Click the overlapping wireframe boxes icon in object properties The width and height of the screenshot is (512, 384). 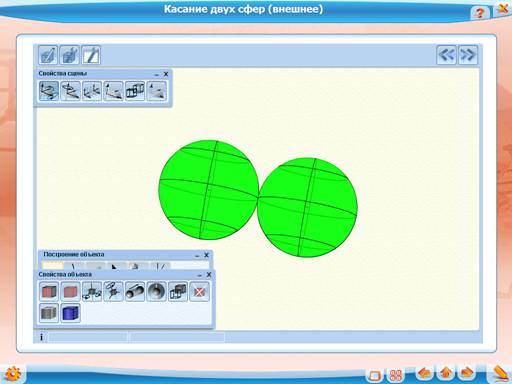point(178,292)
